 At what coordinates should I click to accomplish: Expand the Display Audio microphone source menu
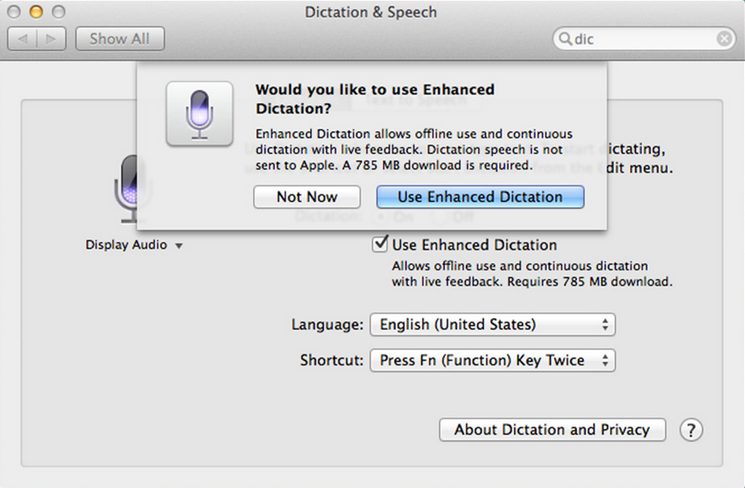coord(134,245)
